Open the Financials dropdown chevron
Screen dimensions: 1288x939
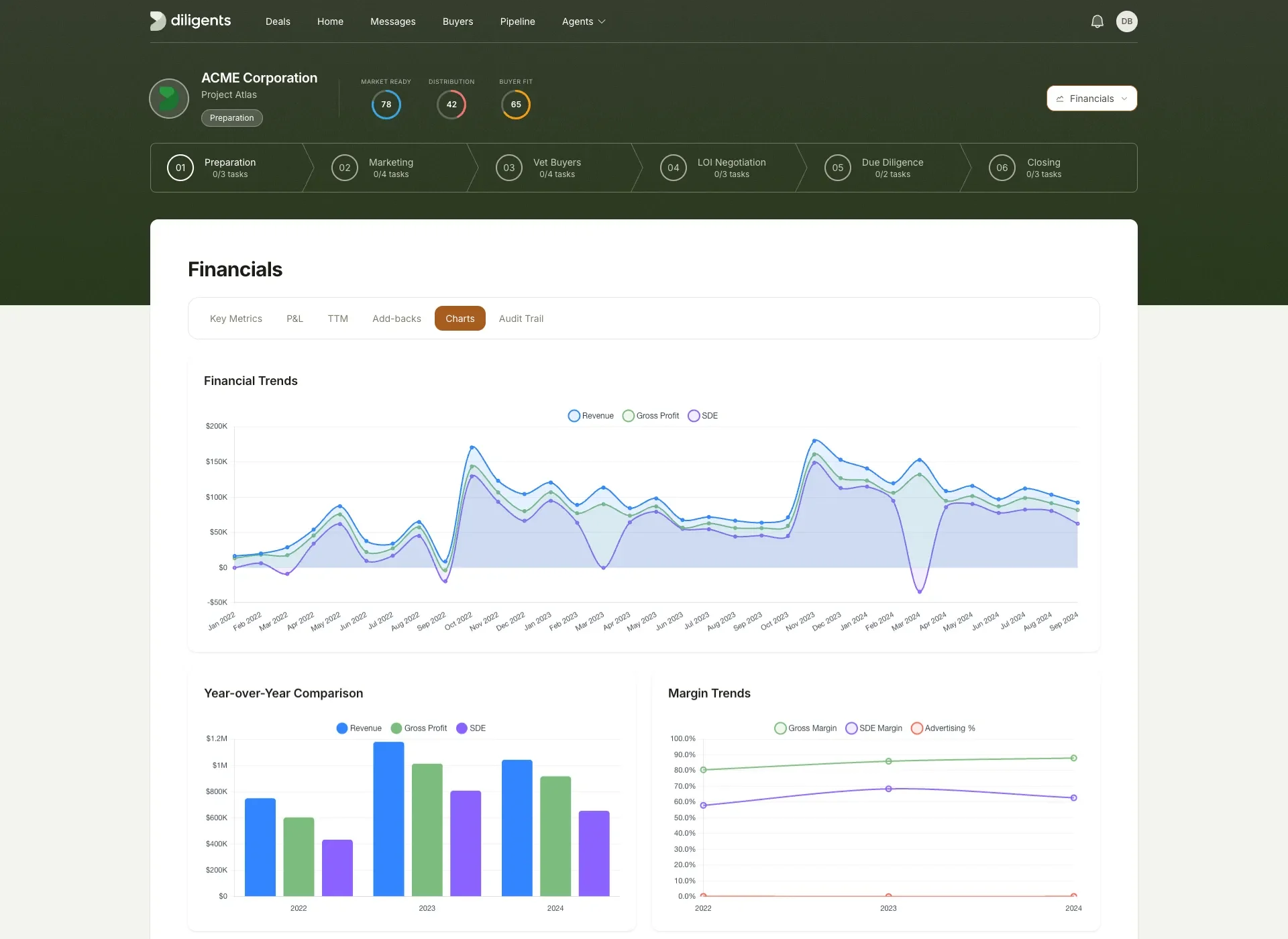(x=1124, y=99)
